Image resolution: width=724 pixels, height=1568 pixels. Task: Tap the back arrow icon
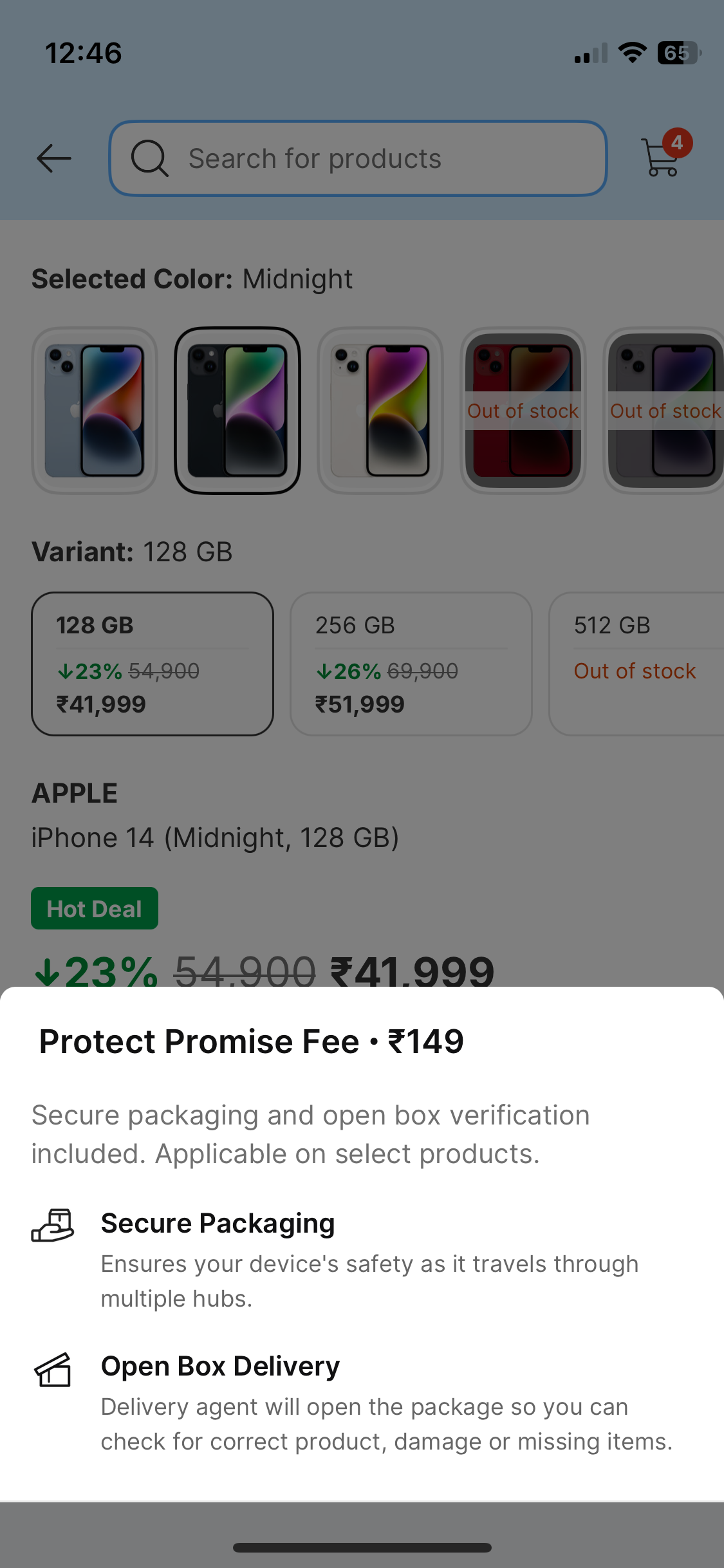54,158
